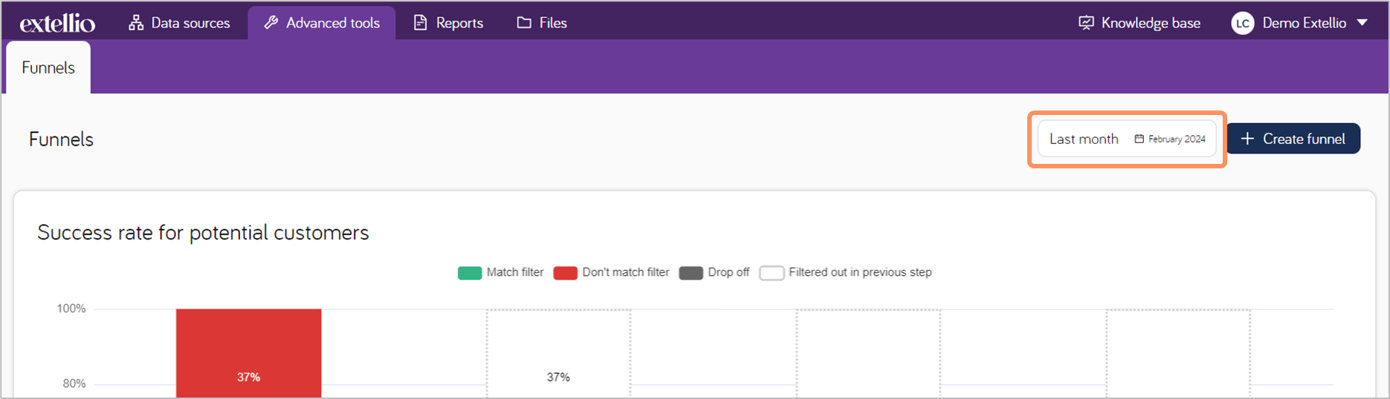Click the Advanced tools wrench icon
1390x399 pixels.
tap(271, 22)
